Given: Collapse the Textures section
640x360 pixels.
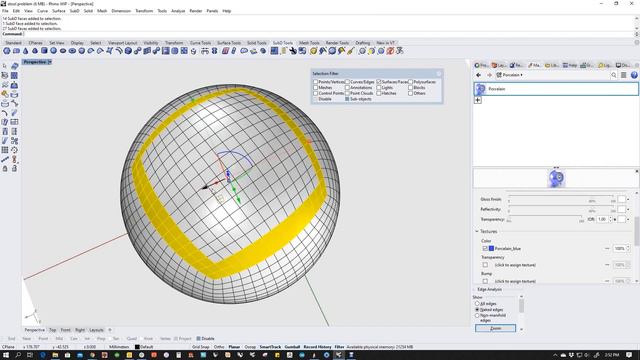Looking at the screenshot, I should [477, 231].
